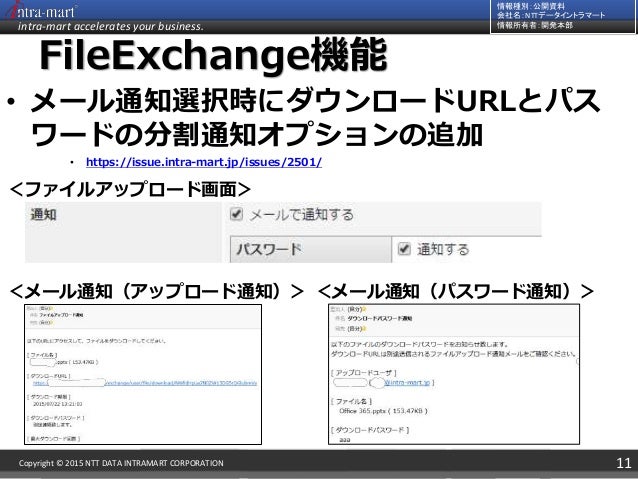The image size is (638, 479).
Task: Click the [ アップロードユーザ ] label
Action: click(x=364, y=373)
